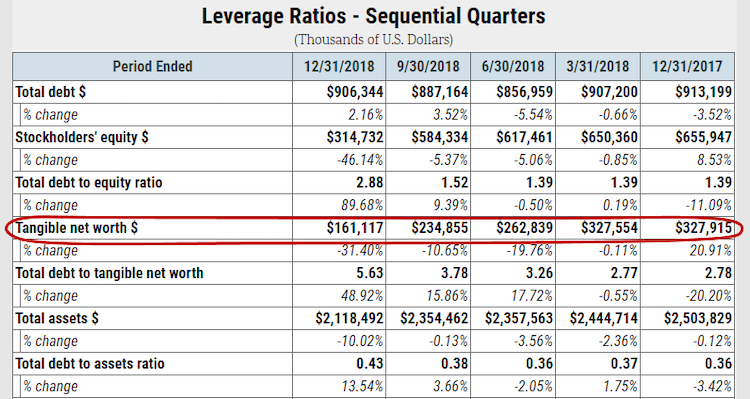Click the Total debt to assets ratio label
The height and width of the screenshot is (399, 750).
coord(90,364)
